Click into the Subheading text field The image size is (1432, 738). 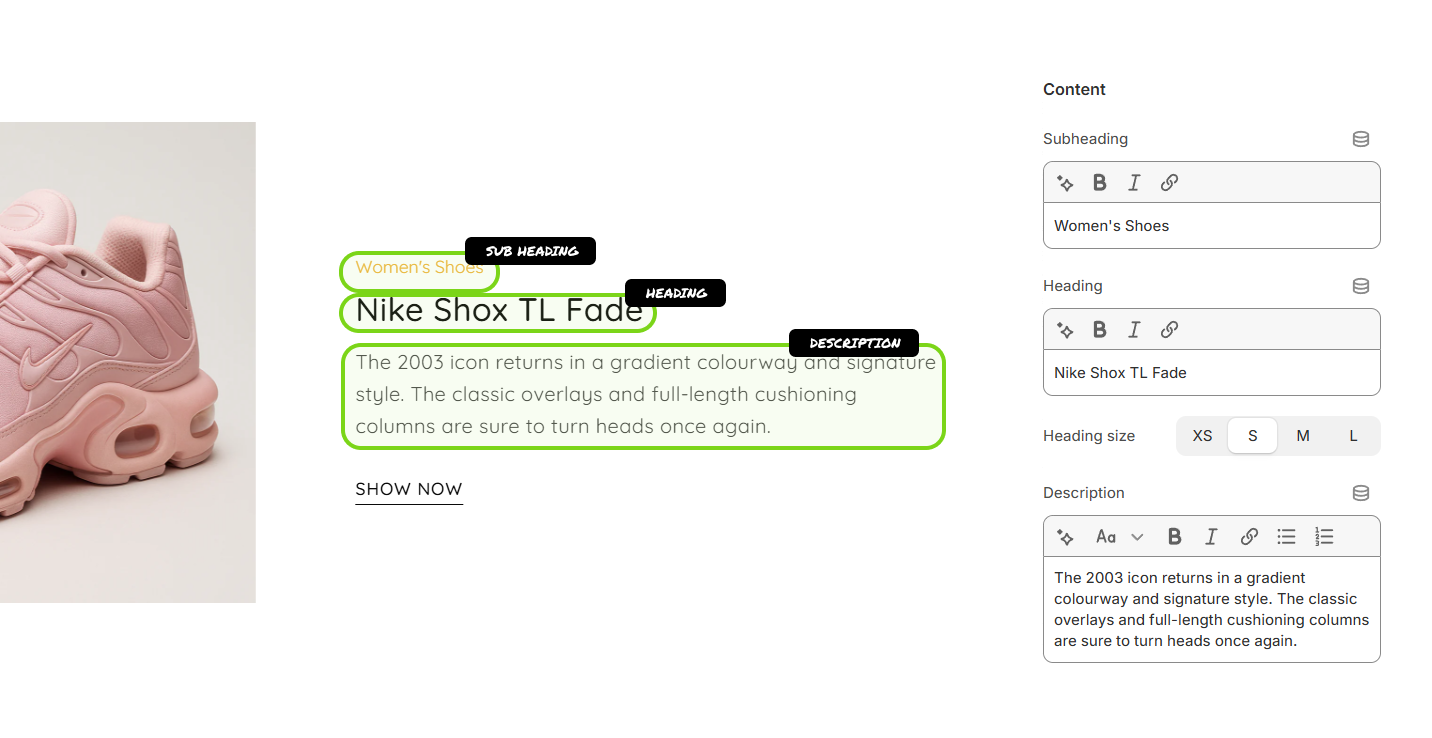1211,226
